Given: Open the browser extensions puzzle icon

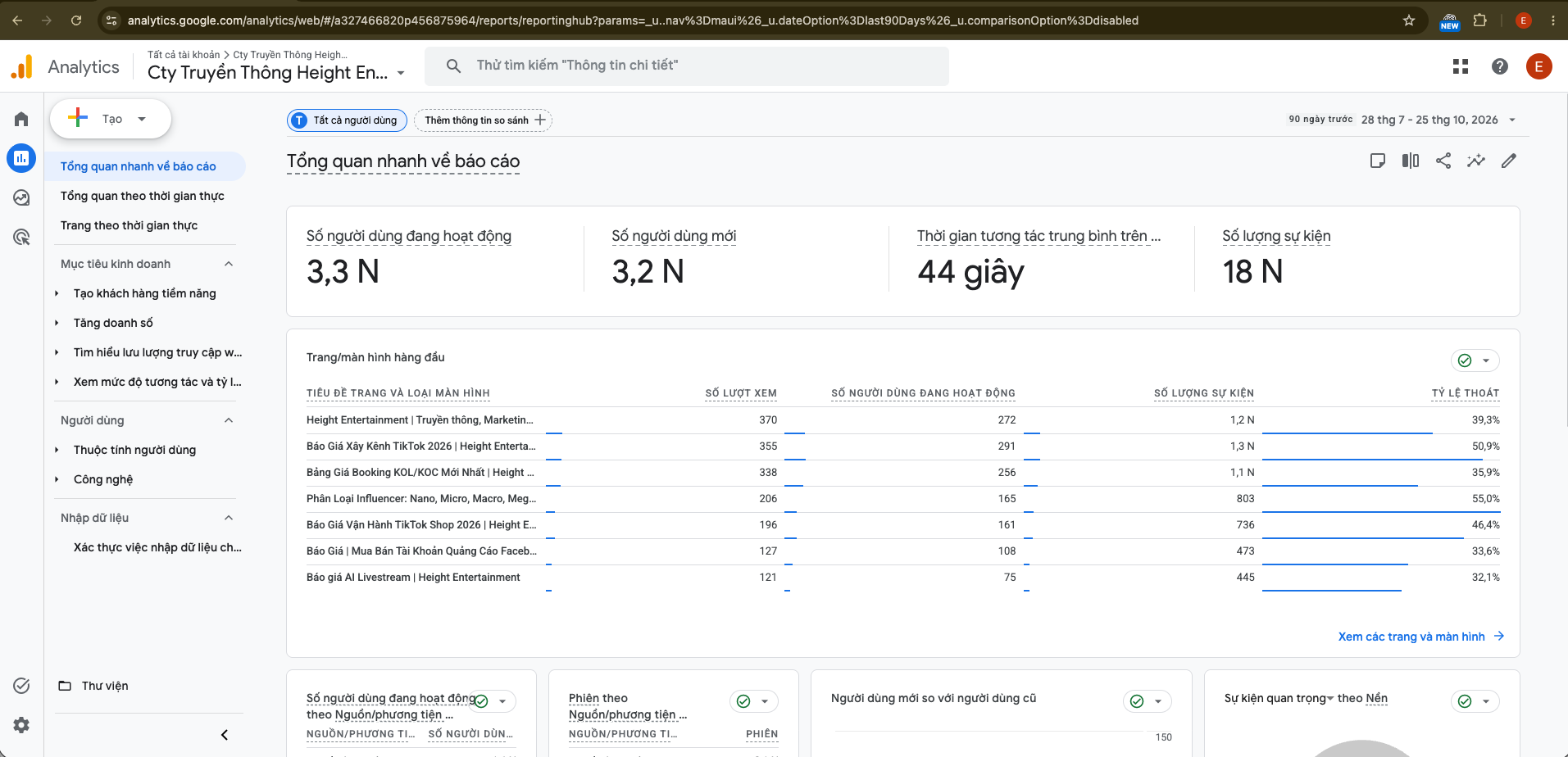Looking at the screenshot, I should (x=1480, y=20).
